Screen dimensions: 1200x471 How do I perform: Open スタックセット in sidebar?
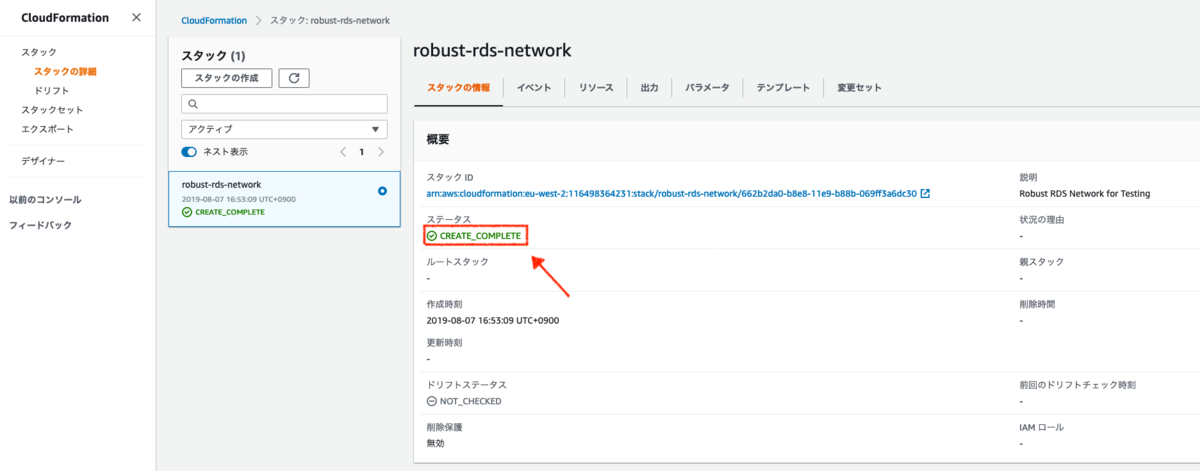tap(52, 110)
